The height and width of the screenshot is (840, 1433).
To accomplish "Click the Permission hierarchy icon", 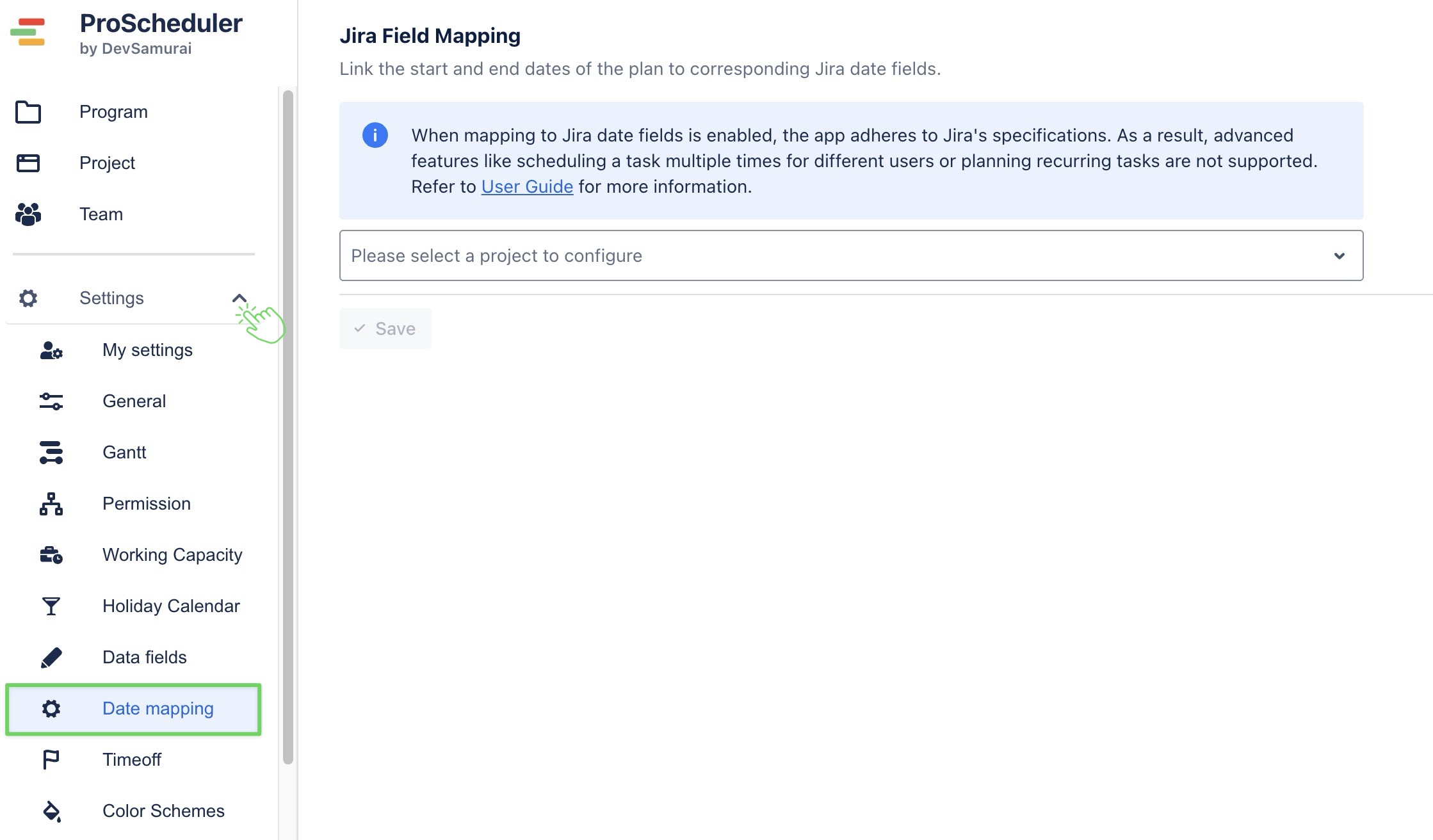I will tap(51, 504).
